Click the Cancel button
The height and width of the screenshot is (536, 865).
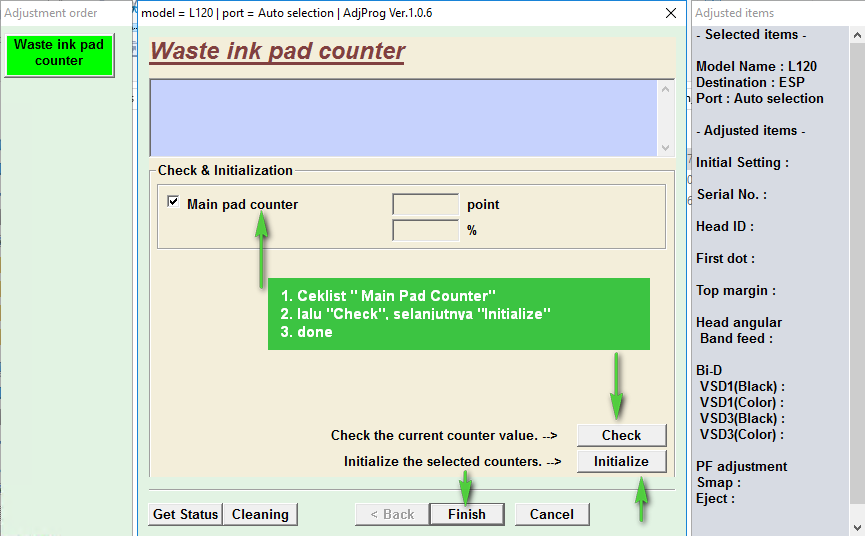[552, 514]
